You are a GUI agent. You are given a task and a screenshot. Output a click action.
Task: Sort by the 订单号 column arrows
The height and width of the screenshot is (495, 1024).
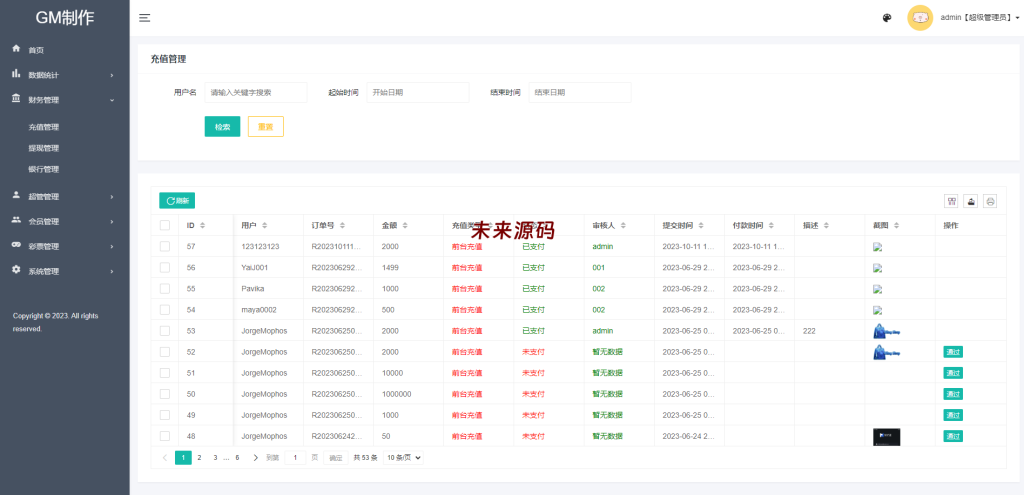342,225
